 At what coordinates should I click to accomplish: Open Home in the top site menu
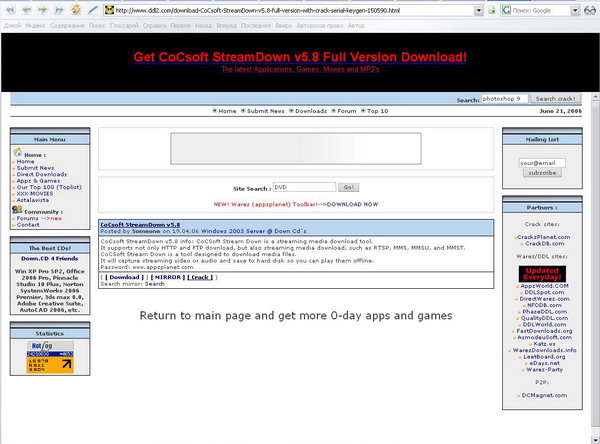[x=227, y=111]
